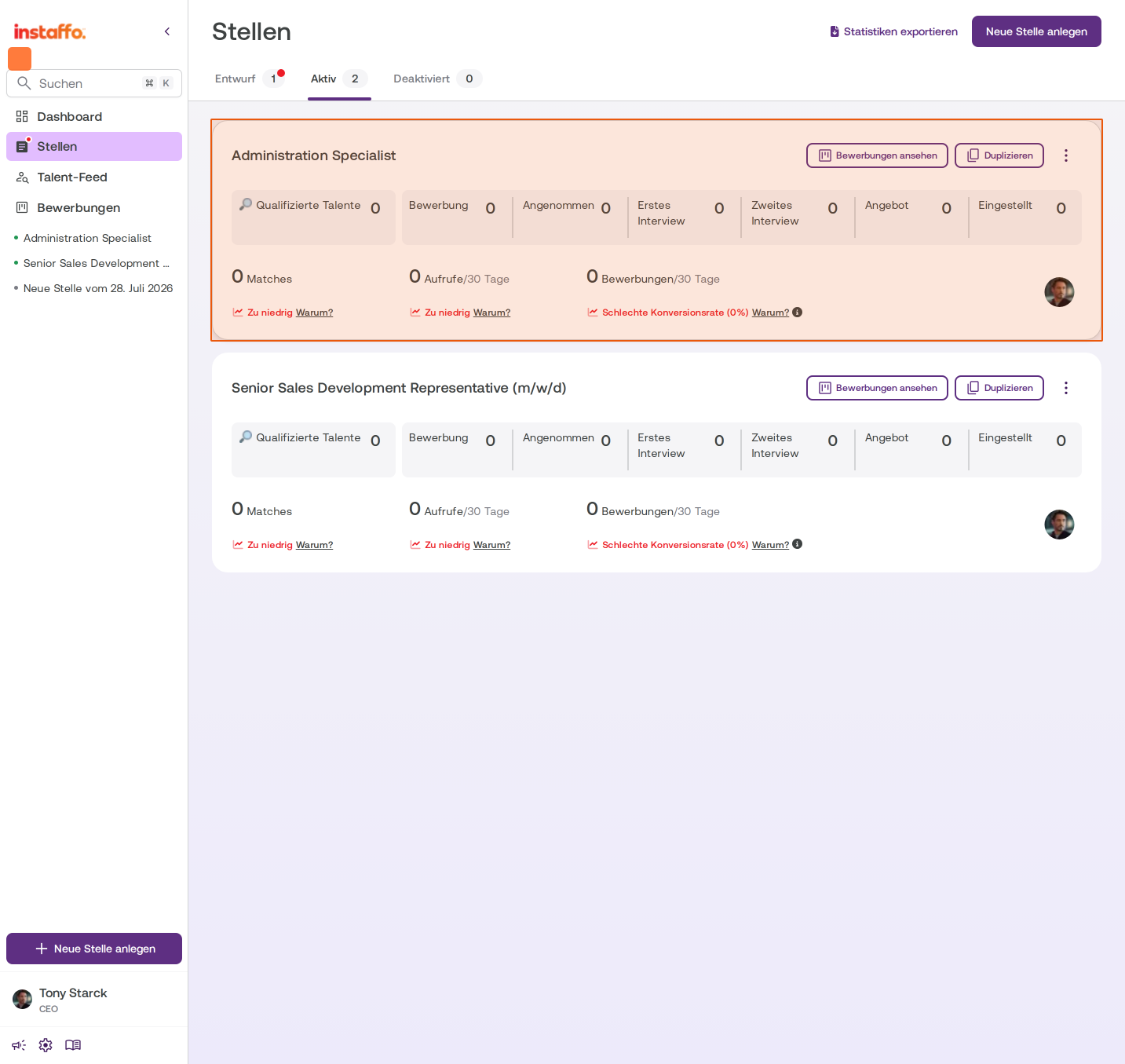Click recruiter avatar on Senior Sales card
Viewport: 1125px width, 1064px height.
tap(1059, 525)
